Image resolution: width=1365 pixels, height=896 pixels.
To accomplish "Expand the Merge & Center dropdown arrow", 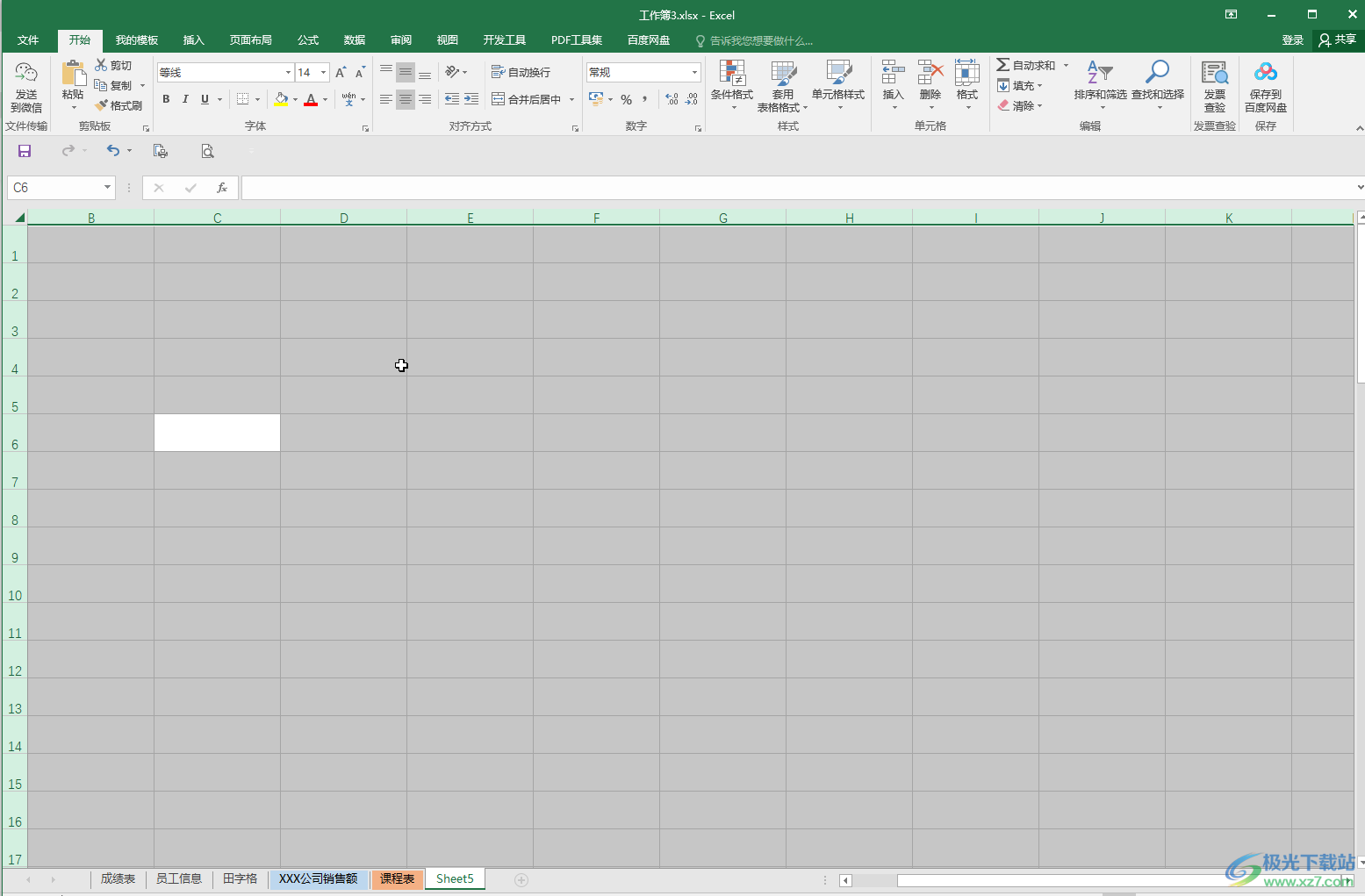I will pyautogui.click(x=571, y=99).
